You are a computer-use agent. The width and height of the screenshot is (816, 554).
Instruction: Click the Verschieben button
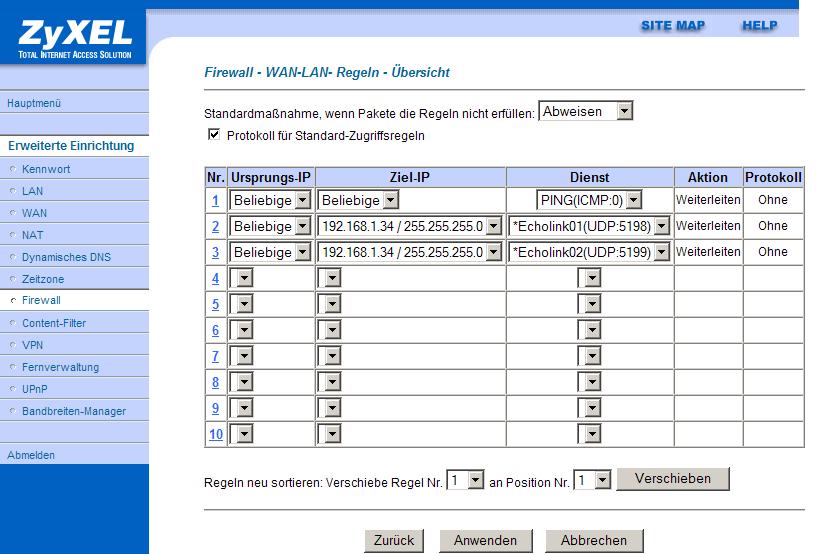673,479
